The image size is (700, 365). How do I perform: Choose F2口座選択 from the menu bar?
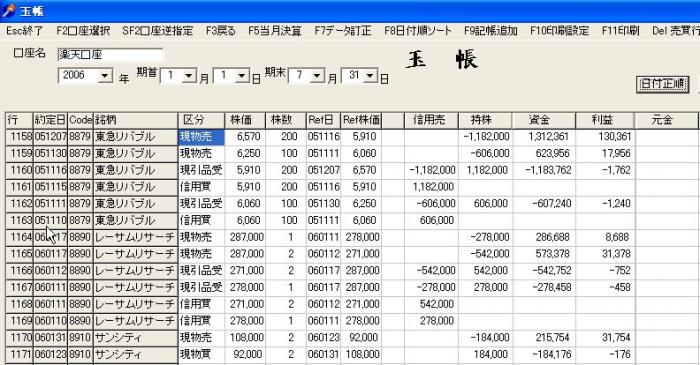pyautogui.click(x=83, y=31)
